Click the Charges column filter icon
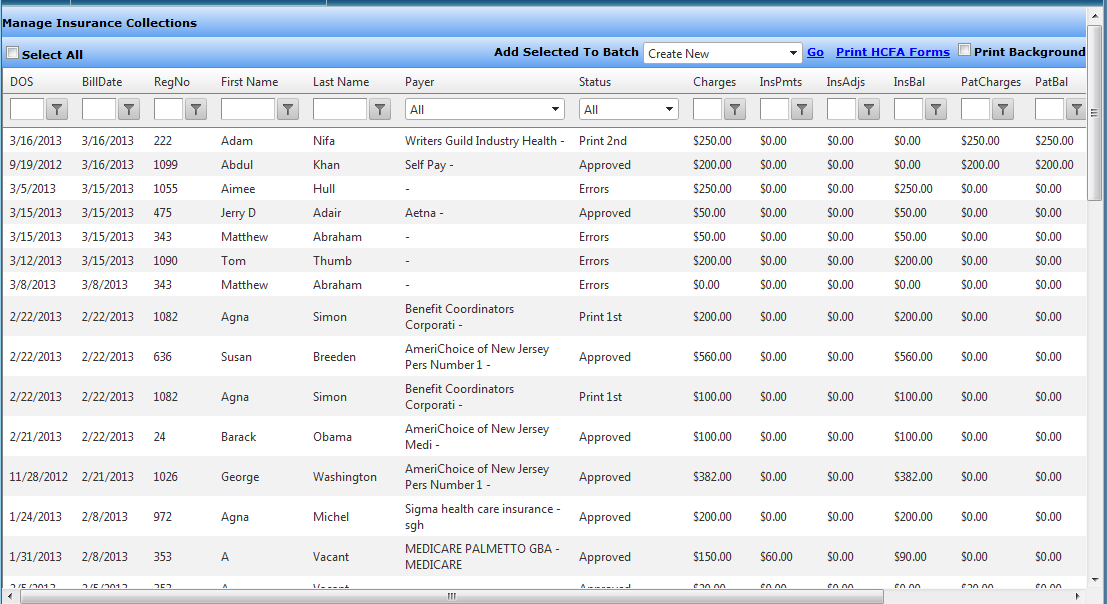Screen dimensions: 1107x604 (x=735, y=109)
